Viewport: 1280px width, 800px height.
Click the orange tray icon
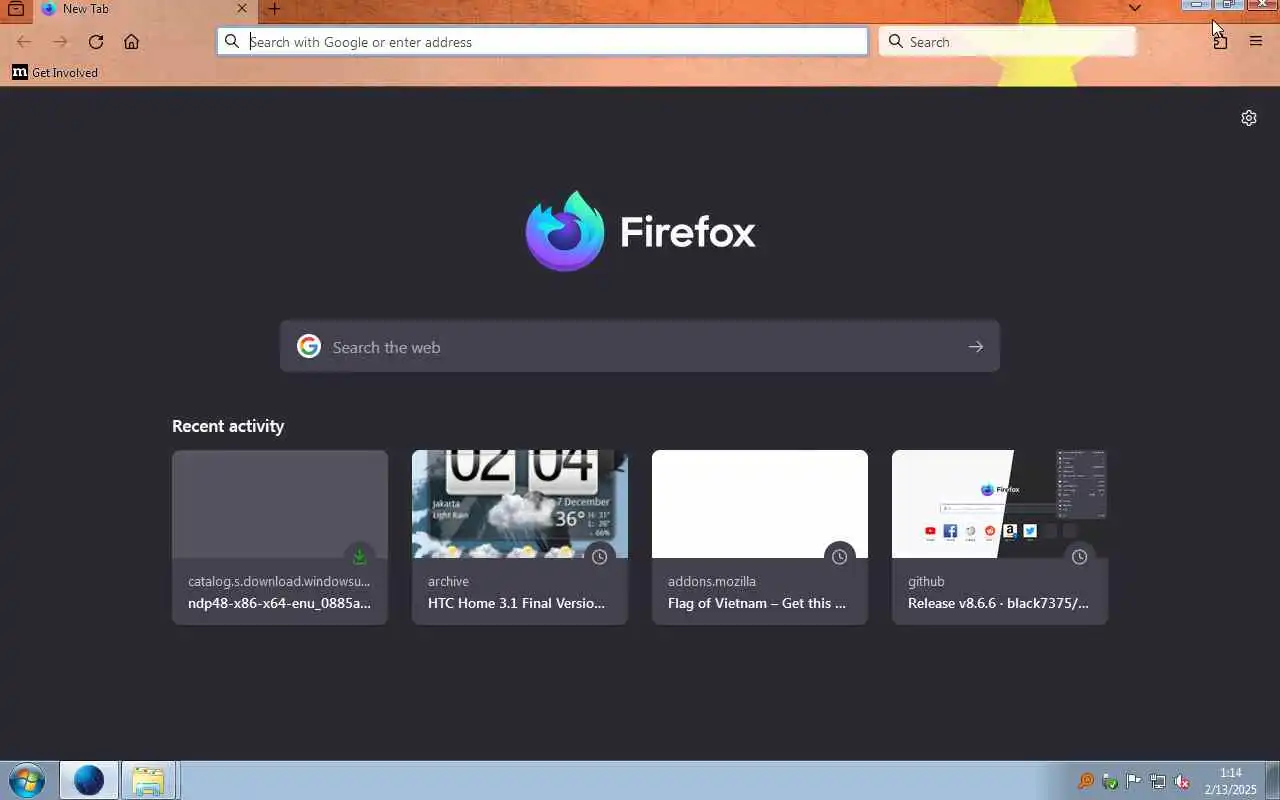click(x=1085, y=781)
